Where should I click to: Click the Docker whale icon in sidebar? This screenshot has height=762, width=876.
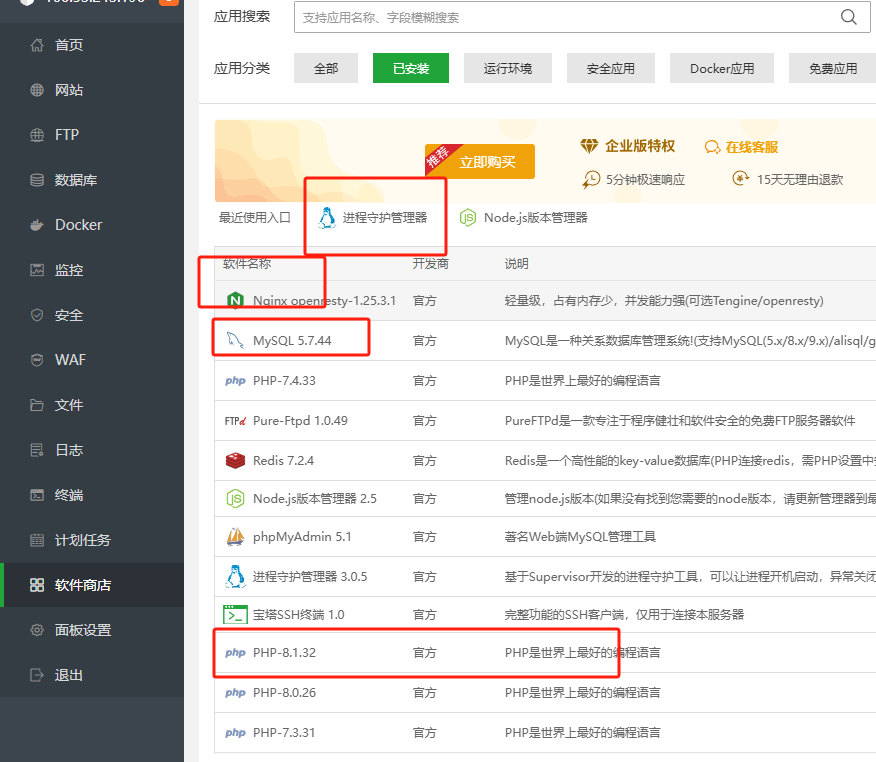(37, 225)
